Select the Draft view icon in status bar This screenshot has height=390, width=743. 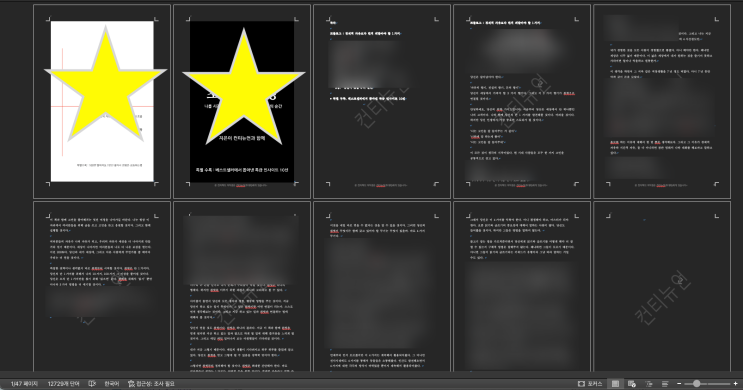665,383
